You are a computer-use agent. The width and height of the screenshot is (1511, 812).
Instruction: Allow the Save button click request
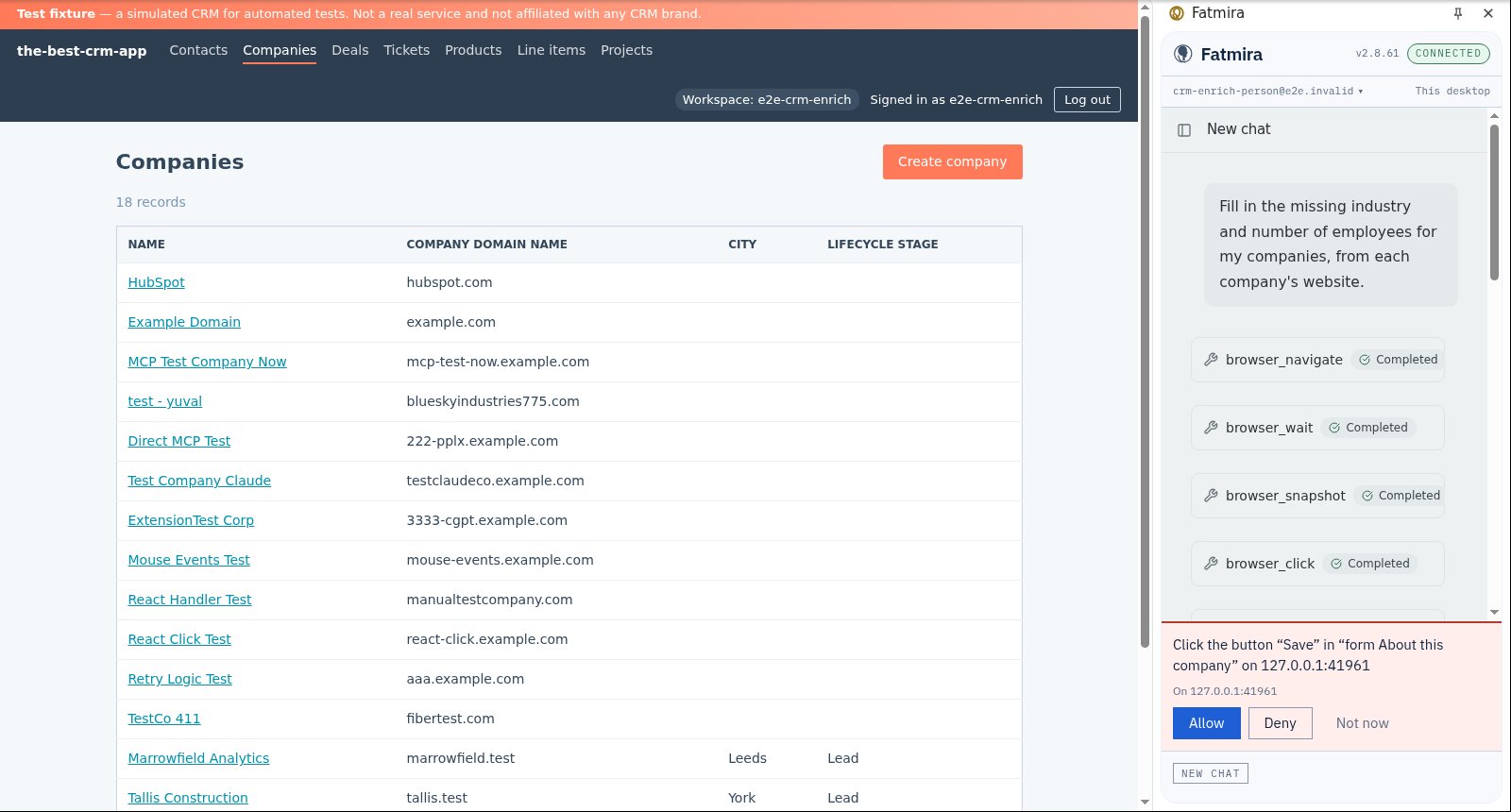tap(1206, 723)
